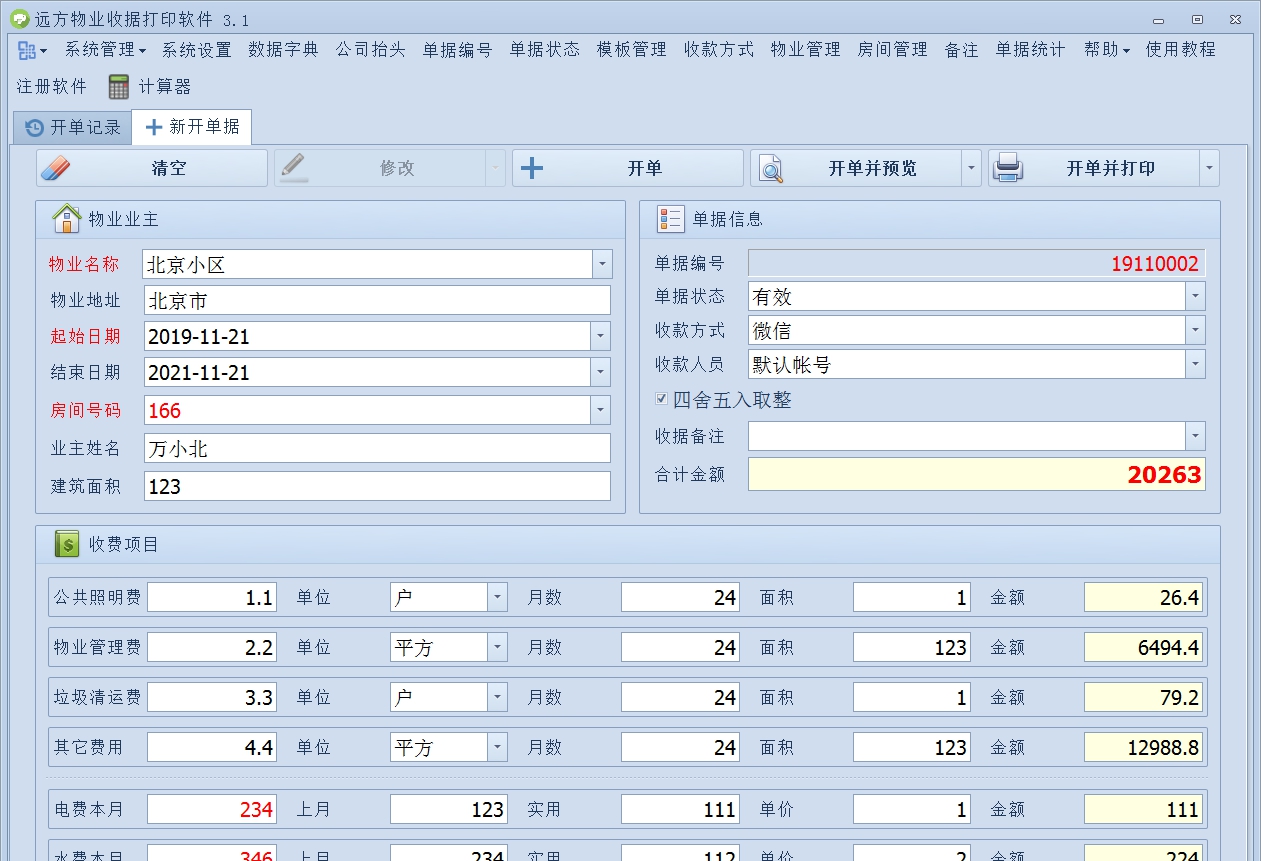The width and height of the screenshot is (1261, 861).
Task: Click the eraser icon on 清空 button
Action: 58,167
